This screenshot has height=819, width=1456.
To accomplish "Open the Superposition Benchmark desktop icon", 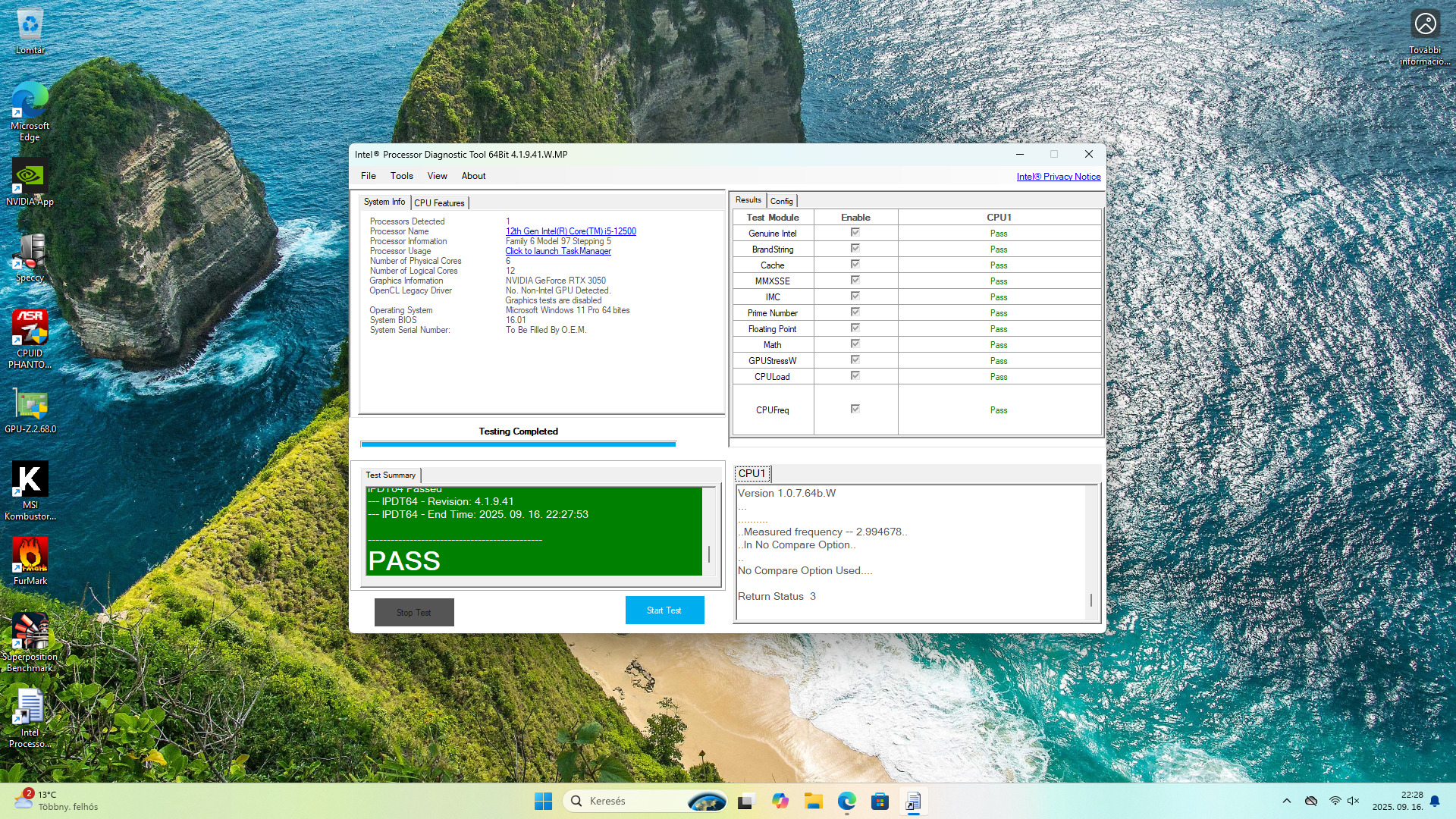I will (30, 632).
